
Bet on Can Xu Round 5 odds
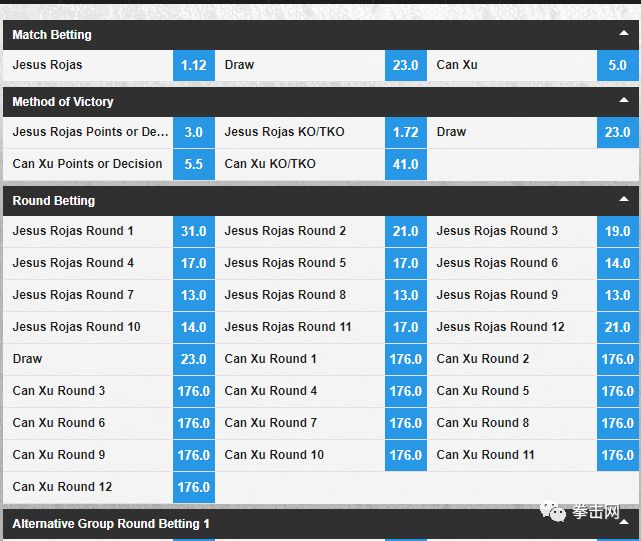pos(617,391)
